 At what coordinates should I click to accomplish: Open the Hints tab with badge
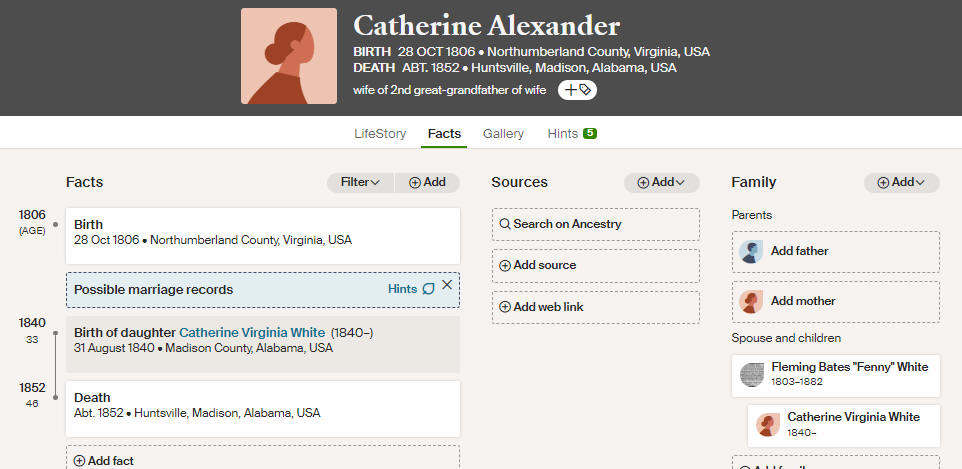click(x=572, y=134)
